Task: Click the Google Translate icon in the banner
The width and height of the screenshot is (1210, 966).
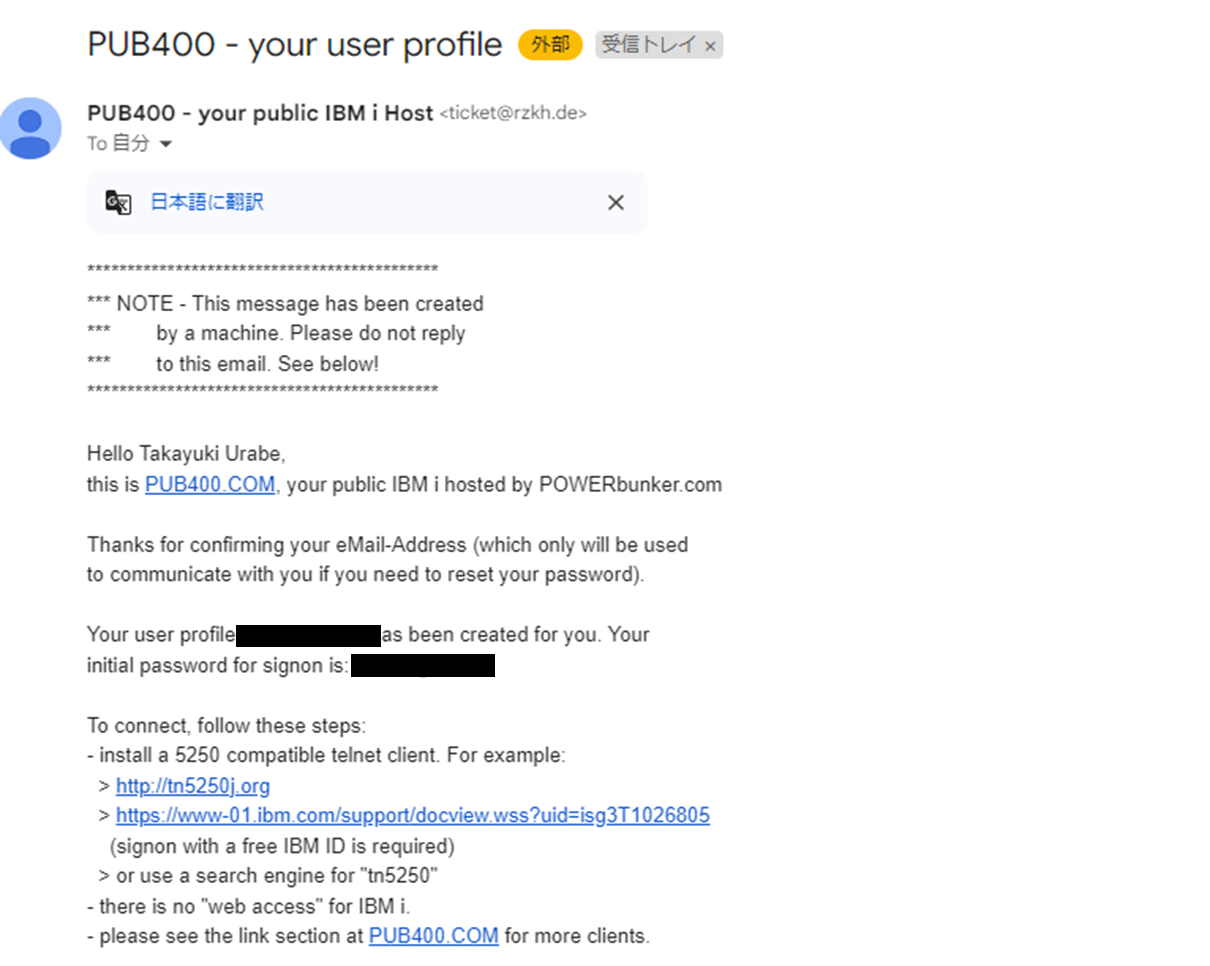Action: (119, 202)
